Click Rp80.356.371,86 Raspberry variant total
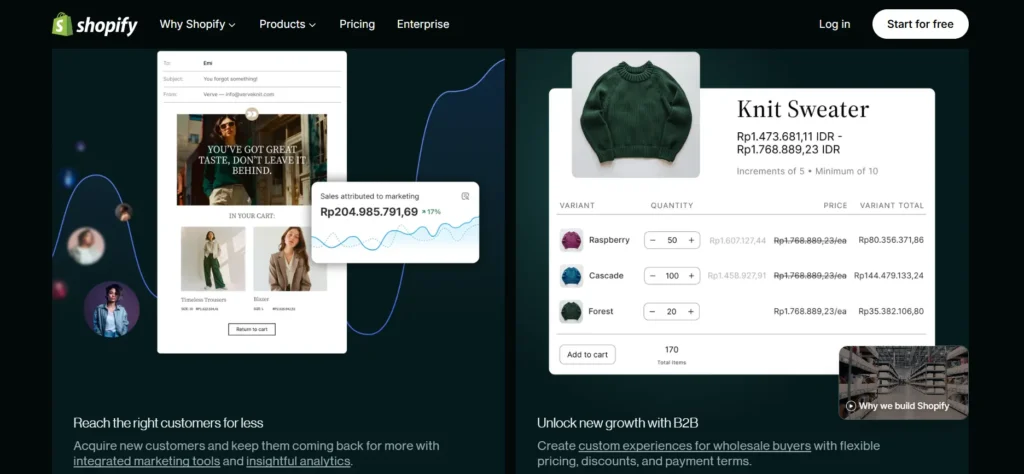The image size is (1024, 474). 891,240
